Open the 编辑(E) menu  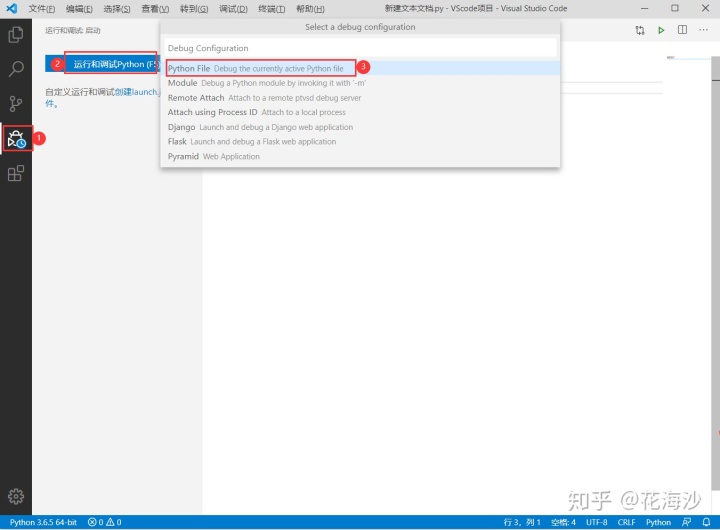pos(79,9)
